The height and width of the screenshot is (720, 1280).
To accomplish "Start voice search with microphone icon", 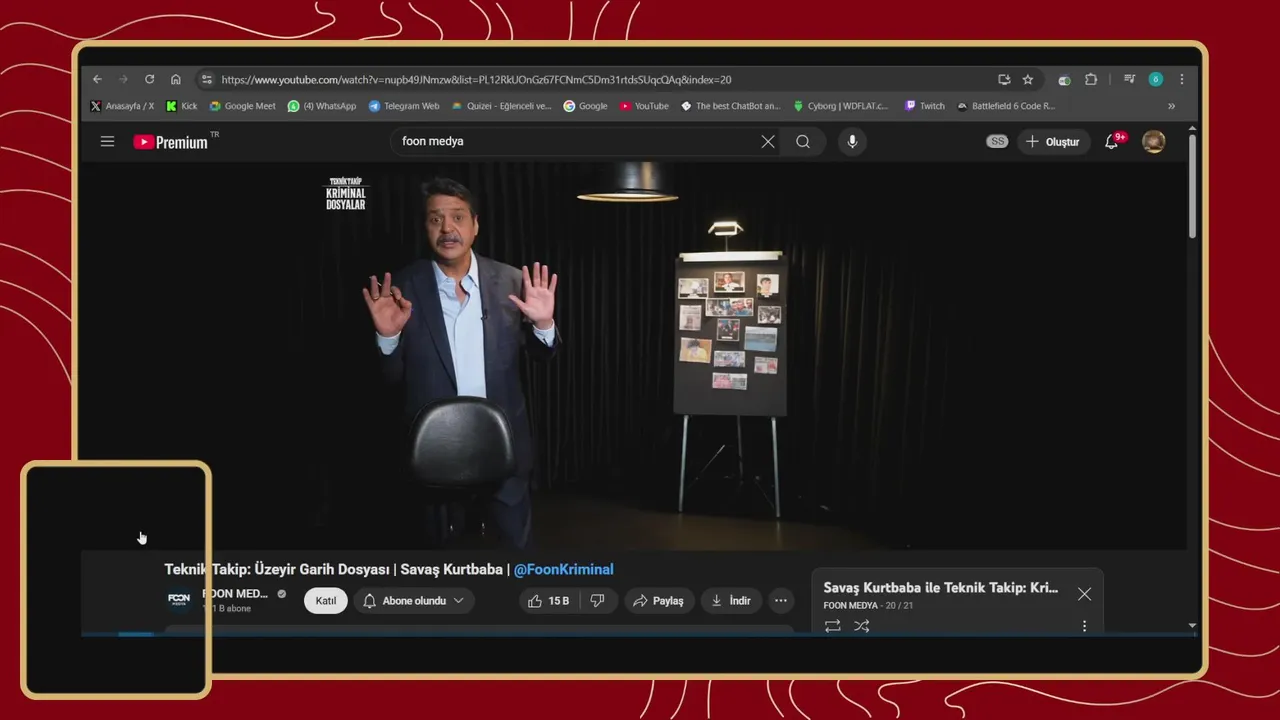I will tap(852, 142).
